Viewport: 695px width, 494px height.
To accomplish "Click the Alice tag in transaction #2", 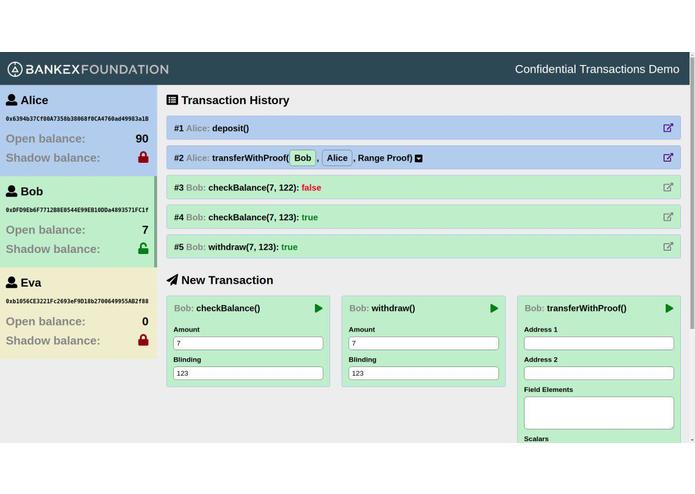I will coord(337,158).
